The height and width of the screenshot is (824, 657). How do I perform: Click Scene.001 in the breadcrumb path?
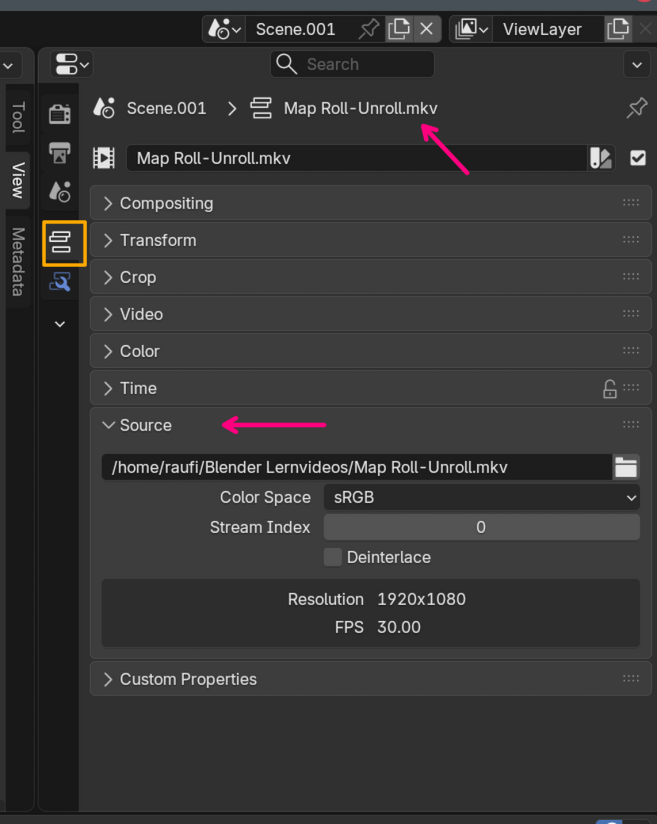166,108
